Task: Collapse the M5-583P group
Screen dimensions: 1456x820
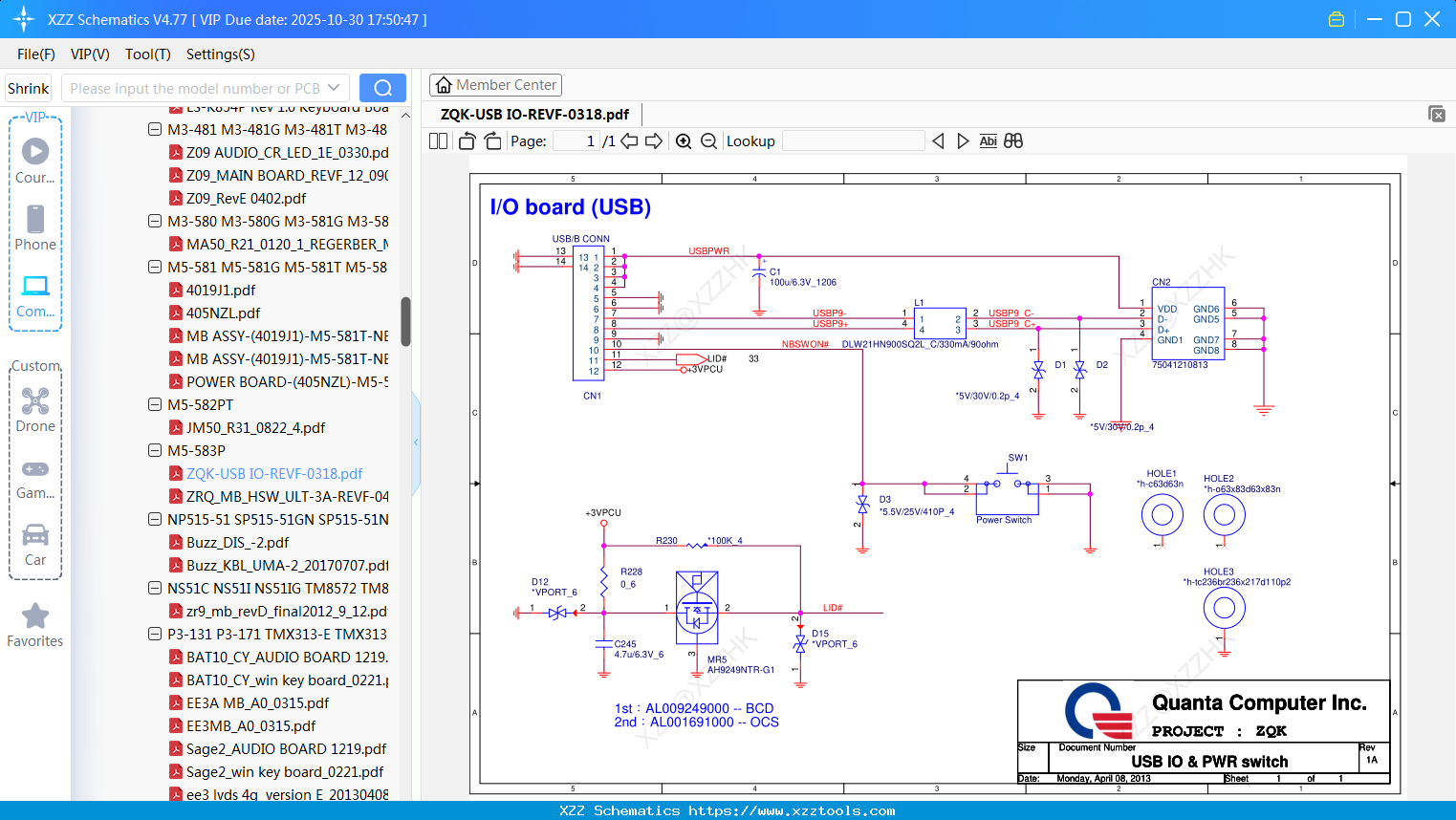Action: click(x=155, y=450)
